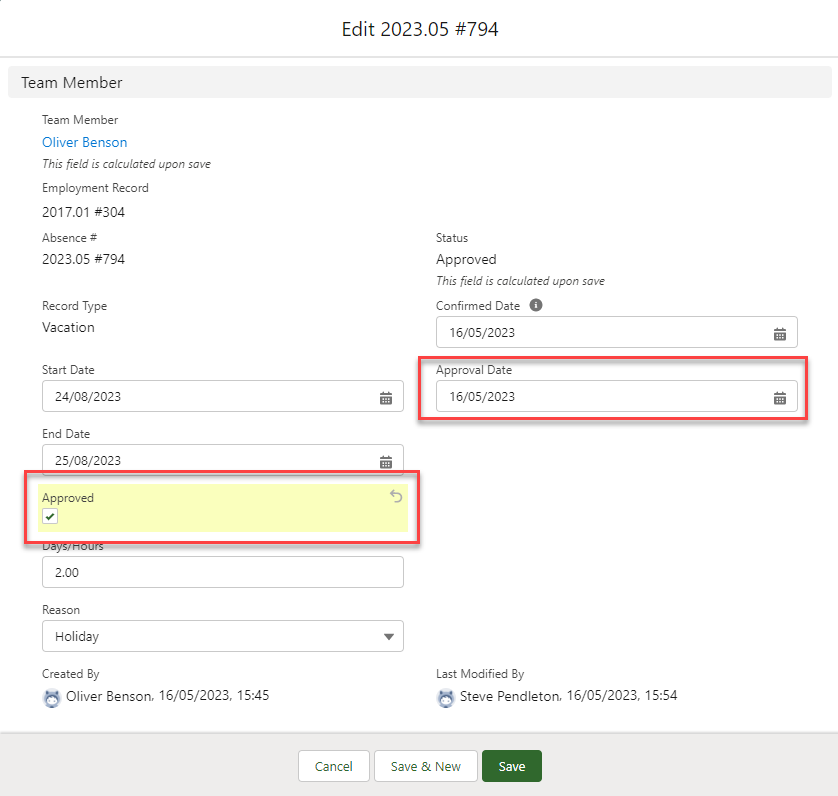This screenshot has height=796, width=838.
Task: Expand the Reason dropdown showing Holiday
Action: pyautogui.click(x=223, y=636)
